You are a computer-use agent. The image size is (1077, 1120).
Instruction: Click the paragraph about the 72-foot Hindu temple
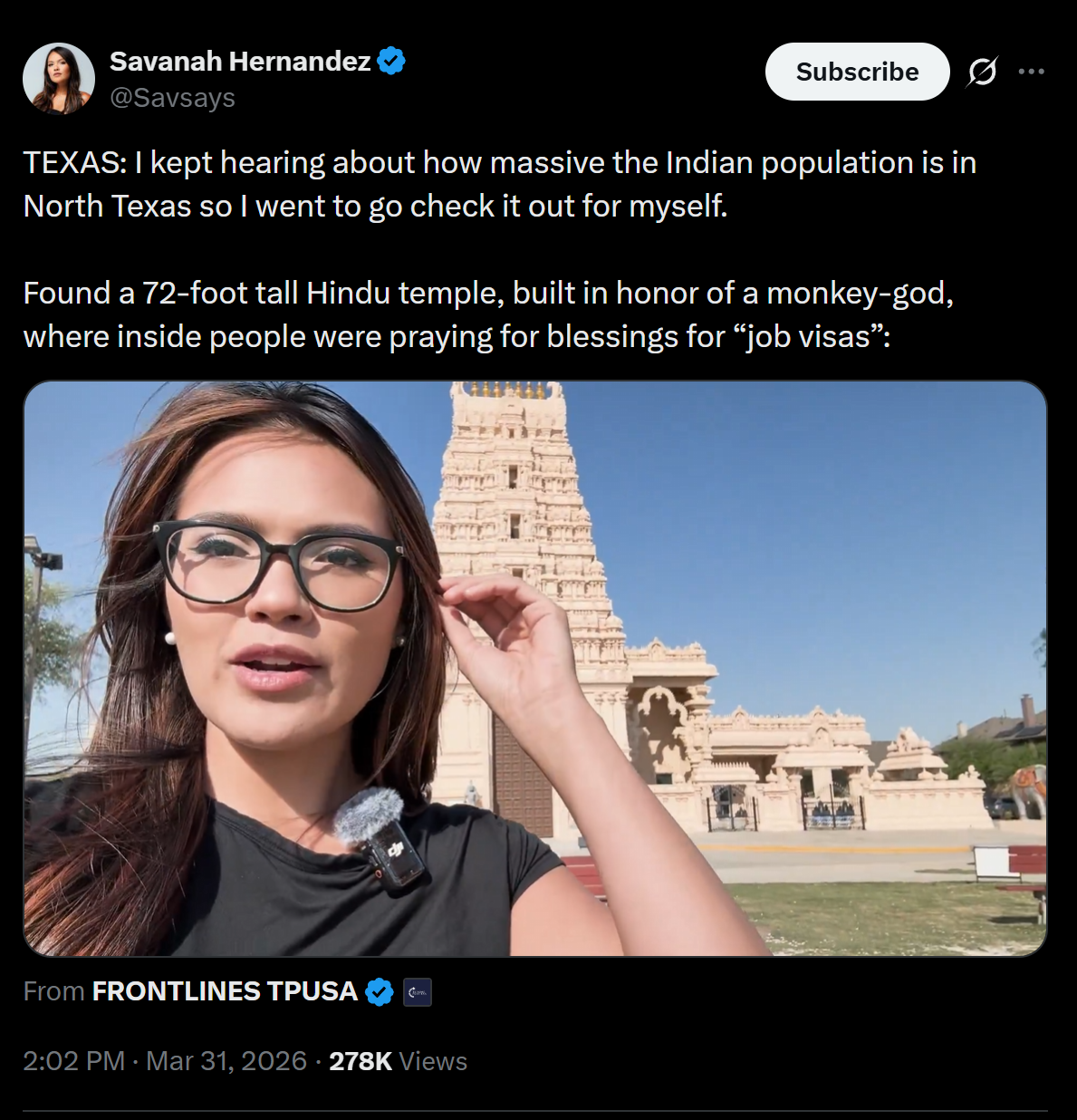[x=488, y=314]
